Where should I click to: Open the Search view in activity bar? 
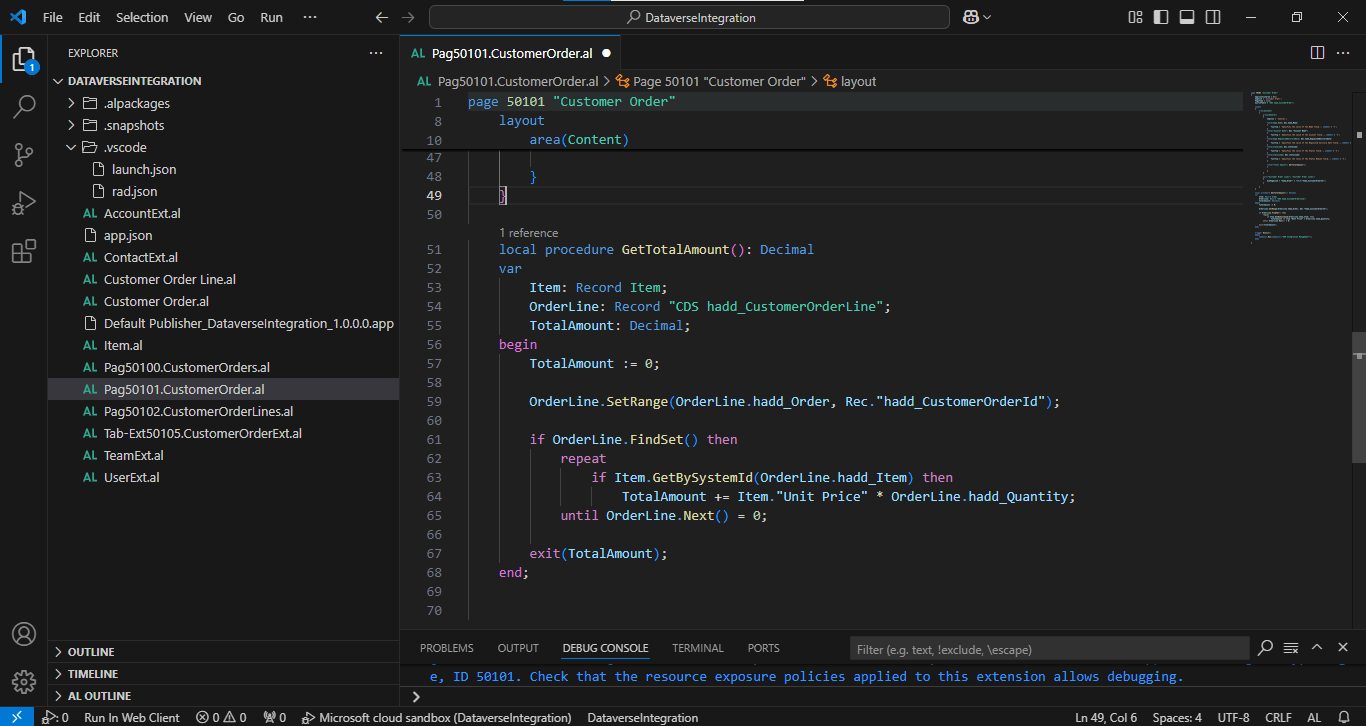(24, 107)
